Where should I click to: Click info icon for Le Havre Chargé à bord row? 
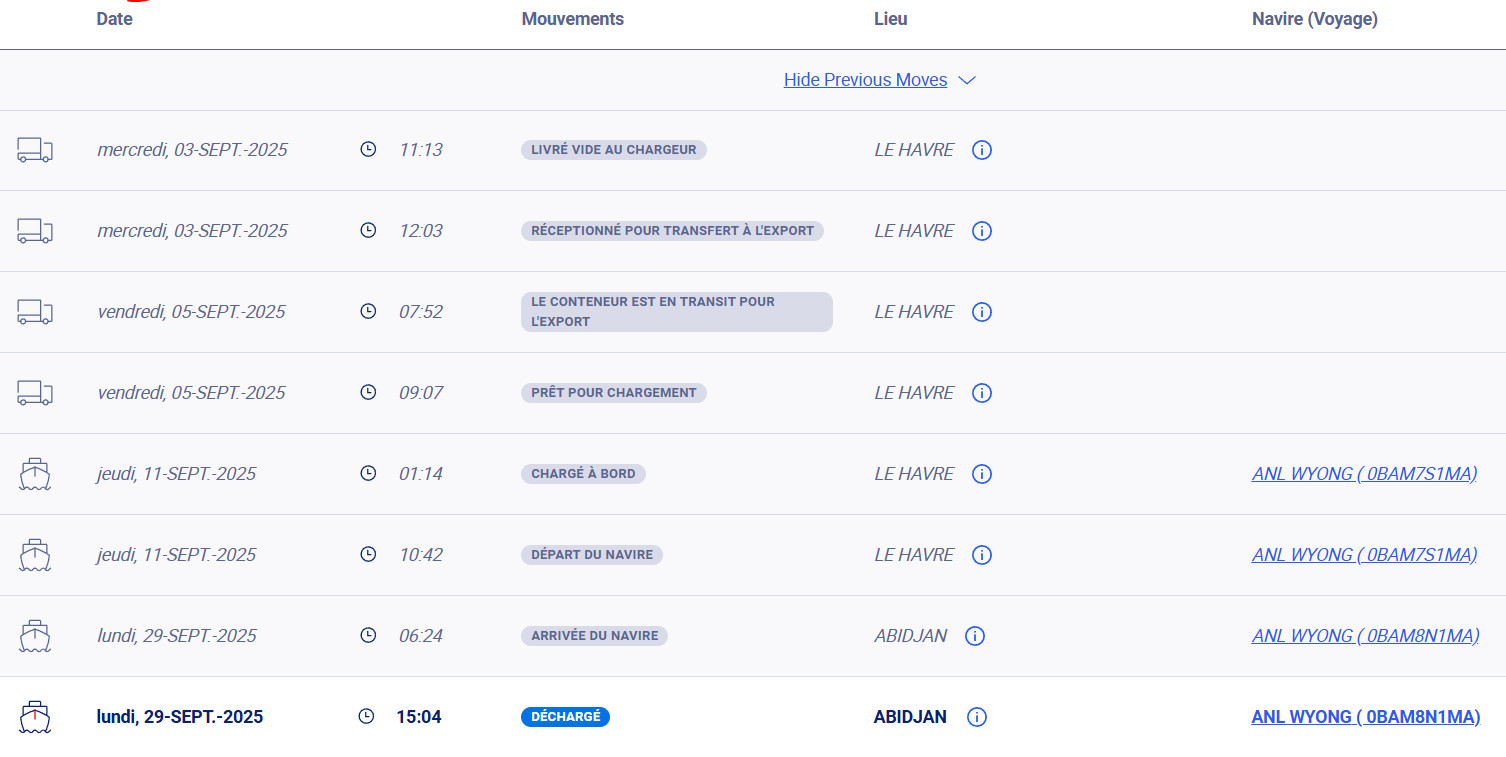click(x=982, y=474)
